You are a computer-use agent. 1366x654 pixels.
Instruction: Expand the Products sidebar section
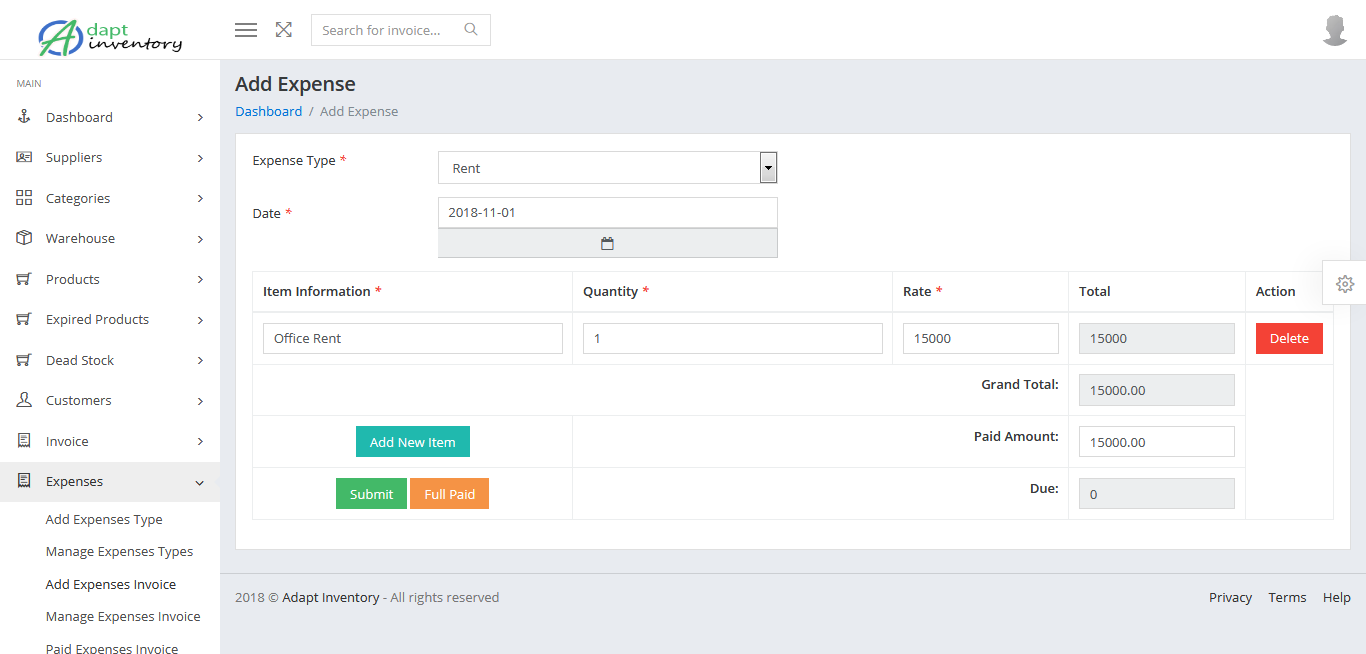pos(110,279)
